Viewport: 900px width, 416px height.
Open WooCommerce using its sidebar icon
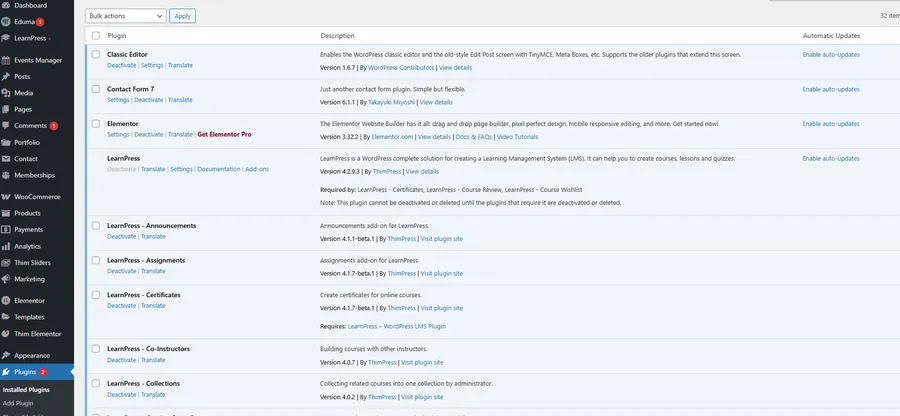click(7, 196)
